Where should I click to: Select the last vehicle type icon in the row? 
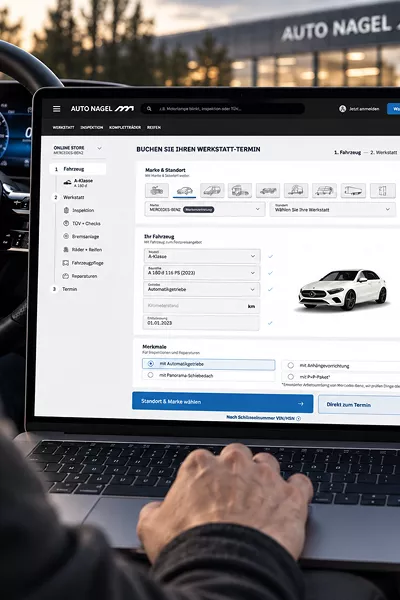383,191
